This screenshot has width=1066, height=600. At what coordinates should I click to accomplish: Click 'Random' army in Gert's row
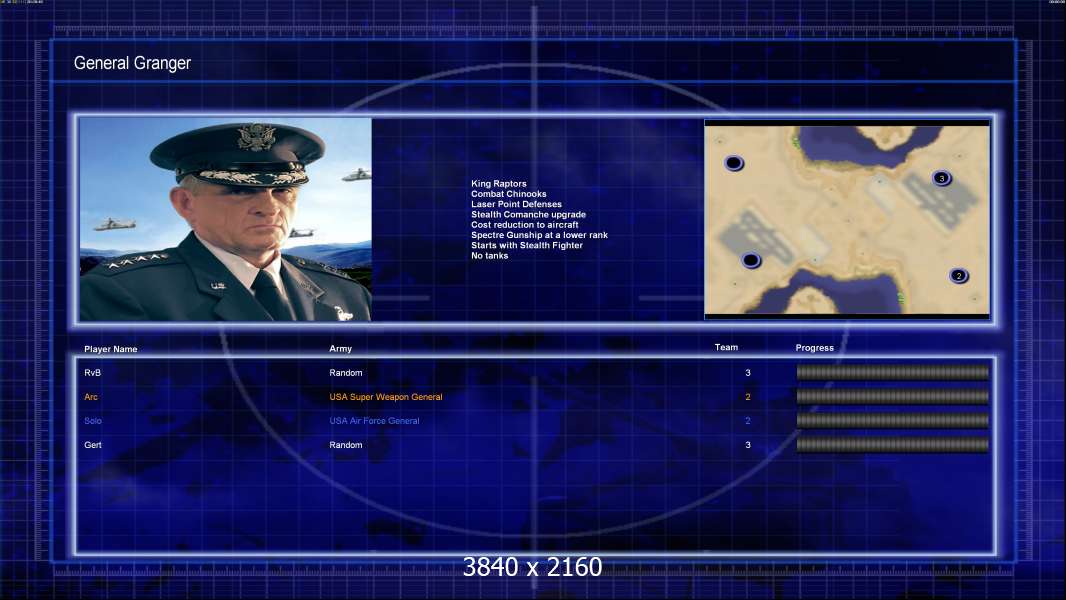345,445
